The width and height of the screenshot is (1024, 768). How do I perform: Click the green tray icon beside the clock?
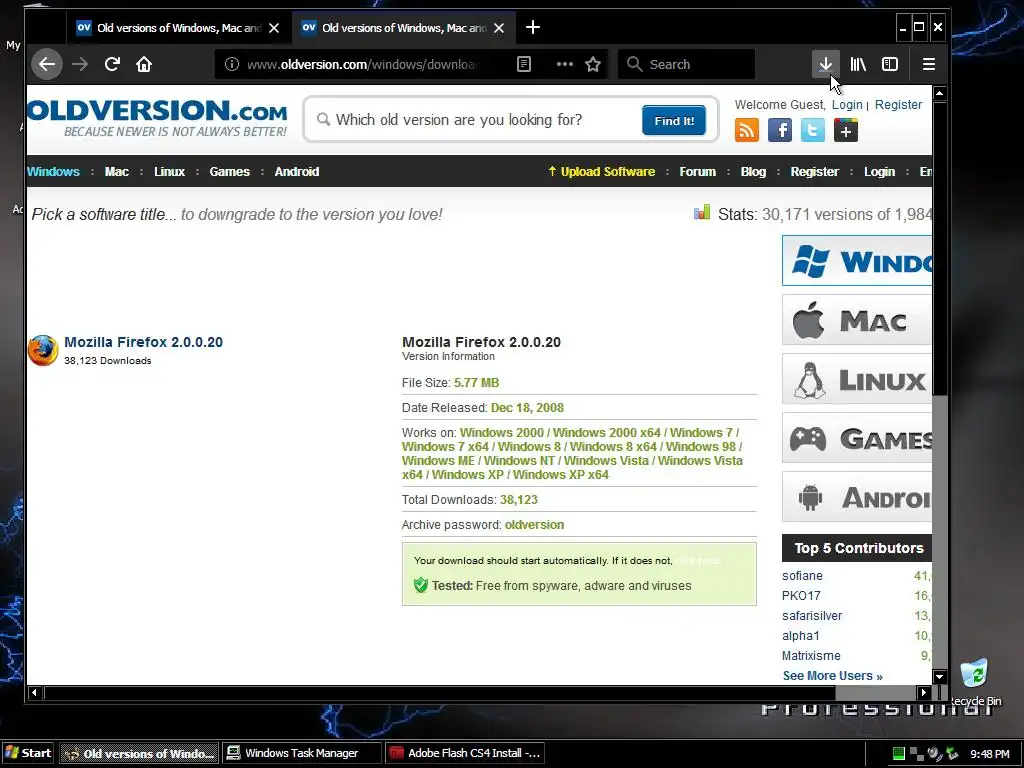click(899, 754)
